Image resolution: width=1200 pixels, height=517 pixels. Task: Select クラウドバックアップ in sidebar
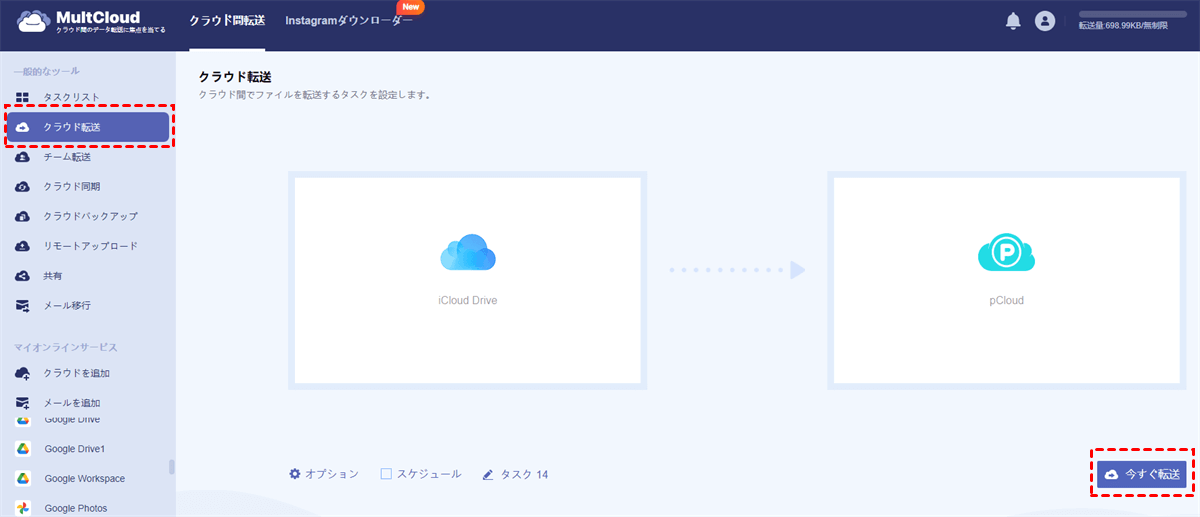(90, 216)
